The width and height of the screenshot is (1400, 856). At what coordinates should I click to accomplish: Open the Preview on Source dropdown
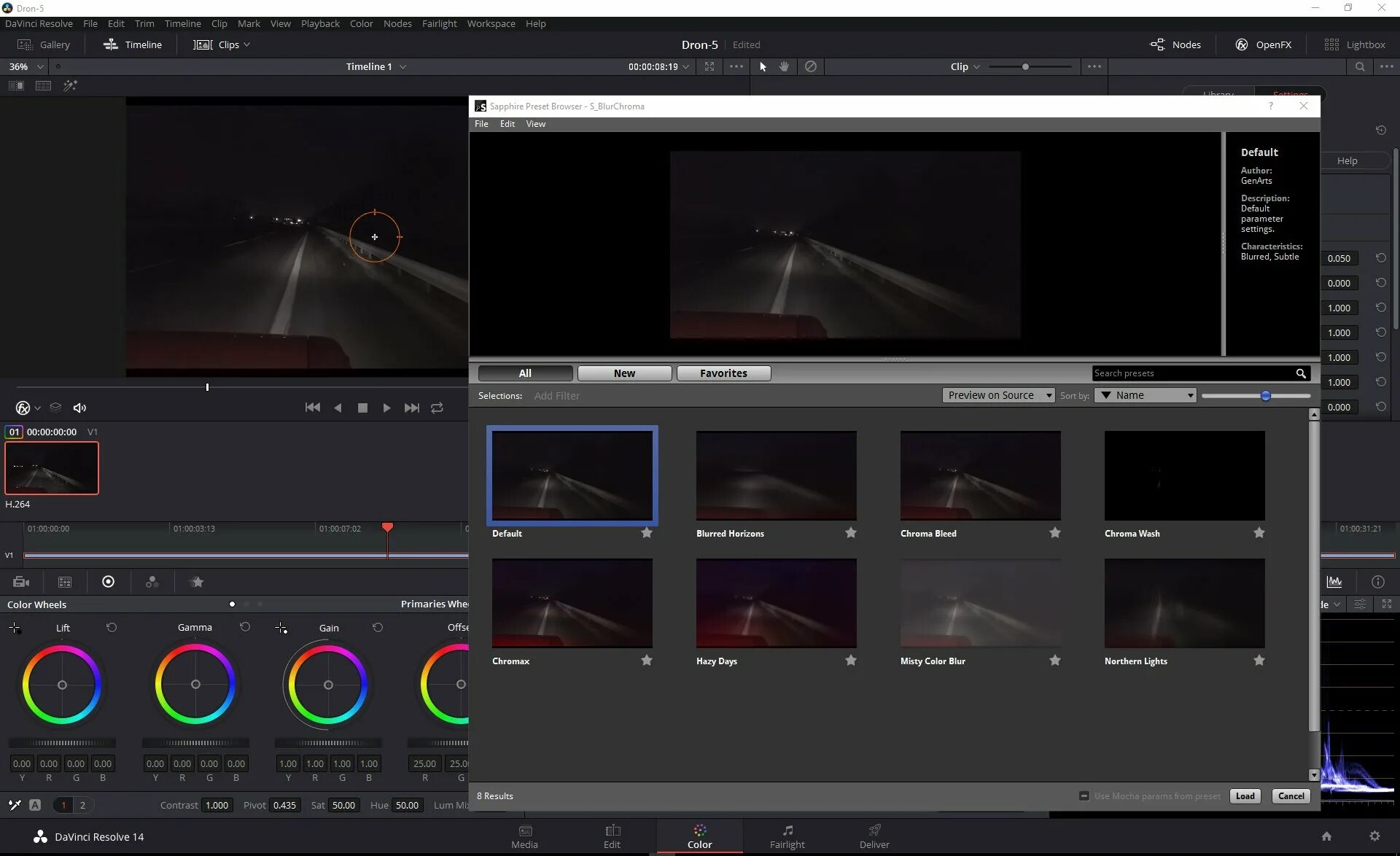998,395
